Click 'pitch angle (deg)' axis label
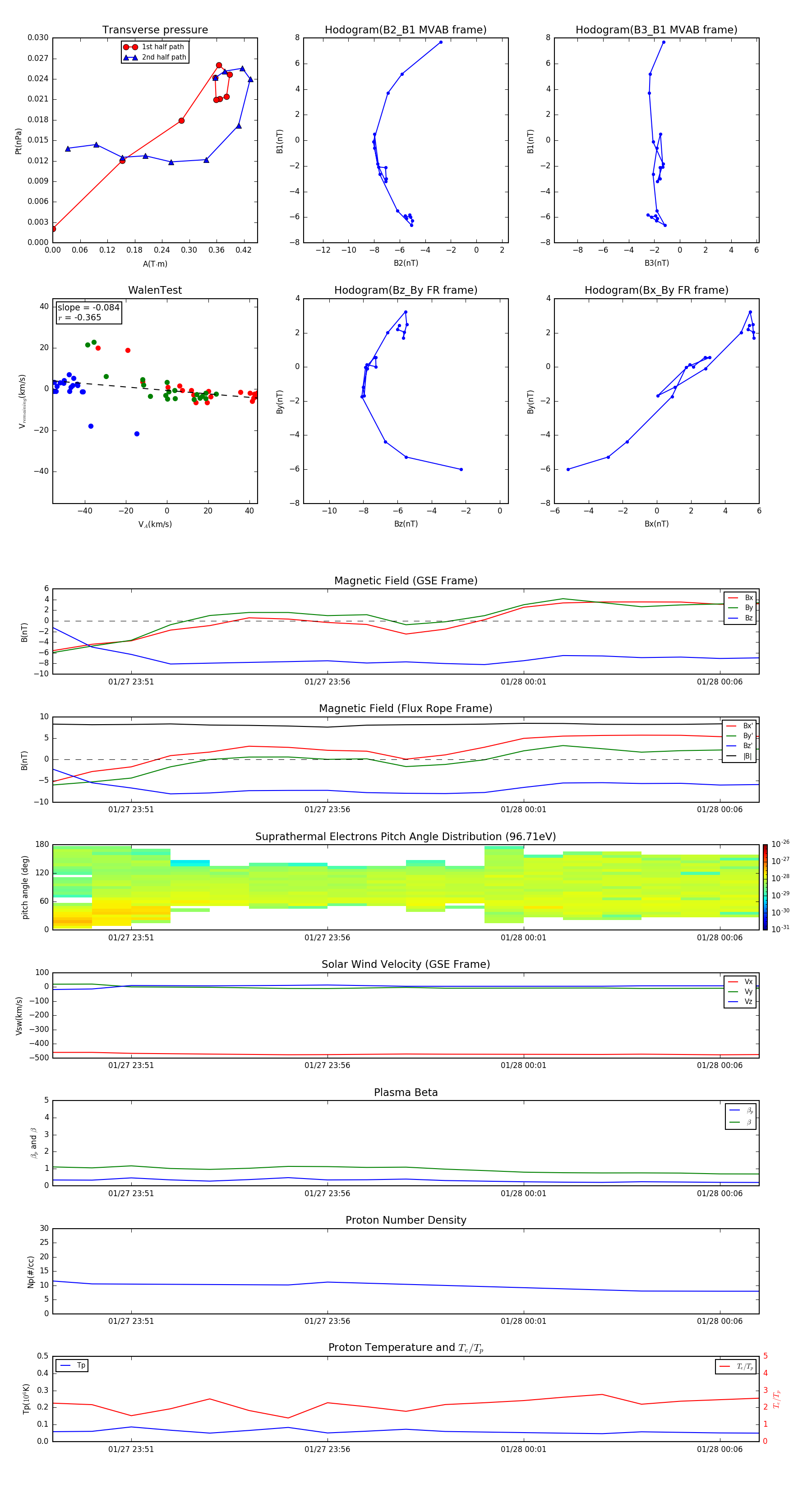 [x=25, y=887]
